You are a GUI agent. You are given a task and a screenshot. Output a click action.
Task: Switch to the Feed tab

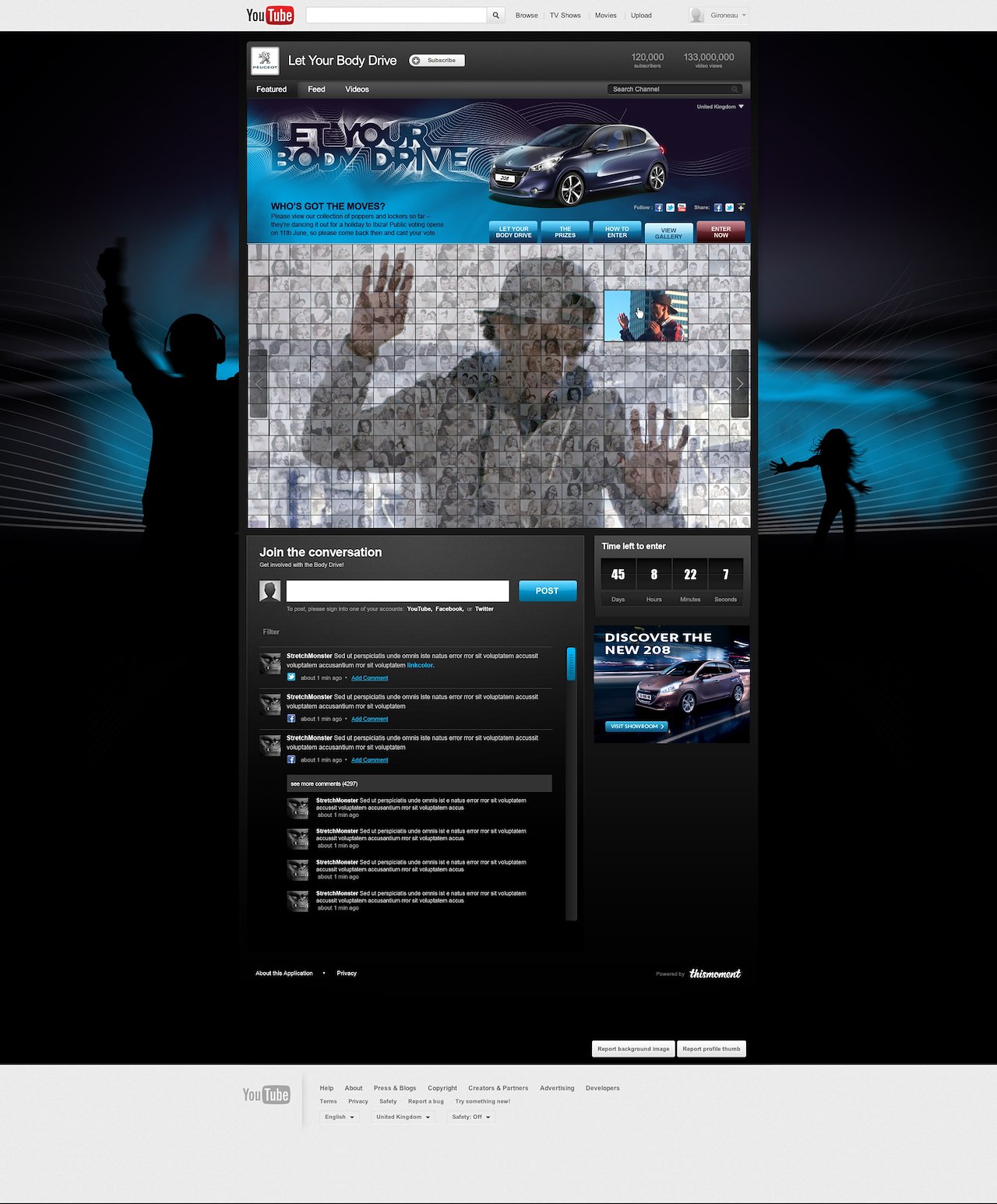[x=316, y=90]
